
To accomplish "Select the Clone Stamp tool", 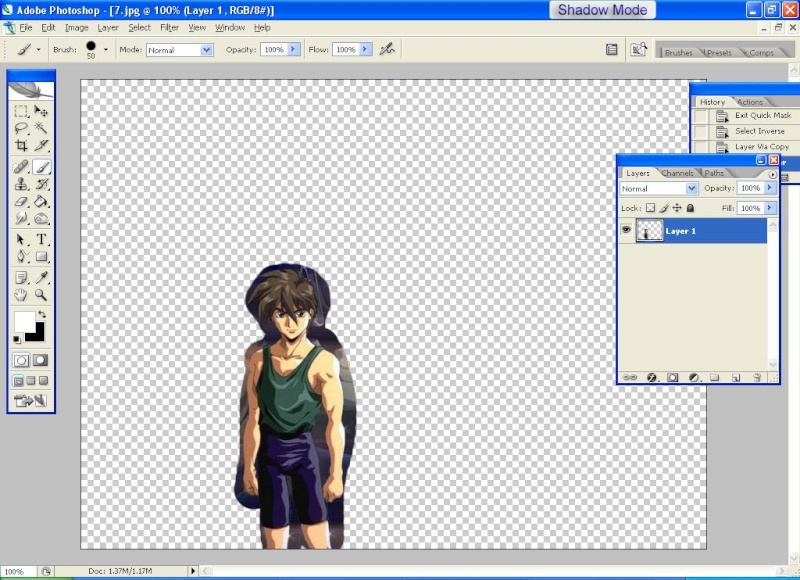I will (21, 184).
